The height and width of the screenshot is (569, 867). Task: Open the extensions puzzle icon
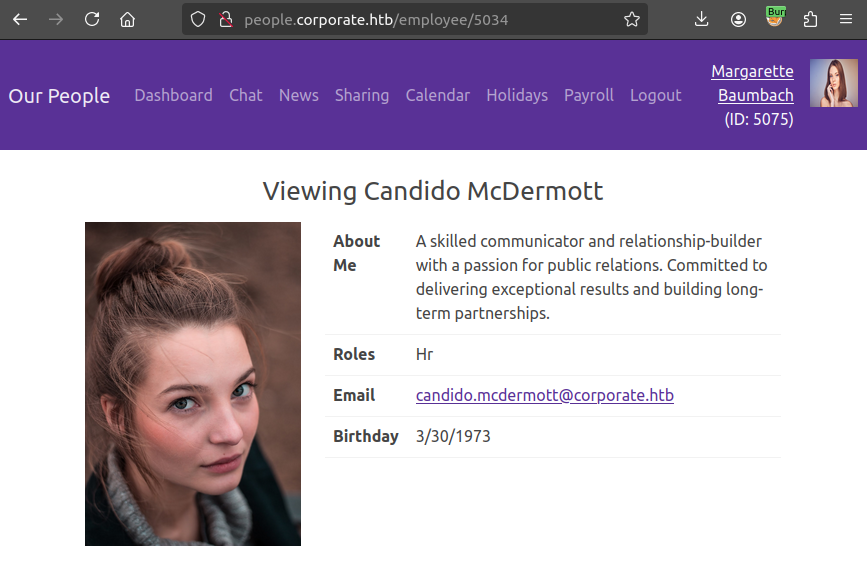810,19
